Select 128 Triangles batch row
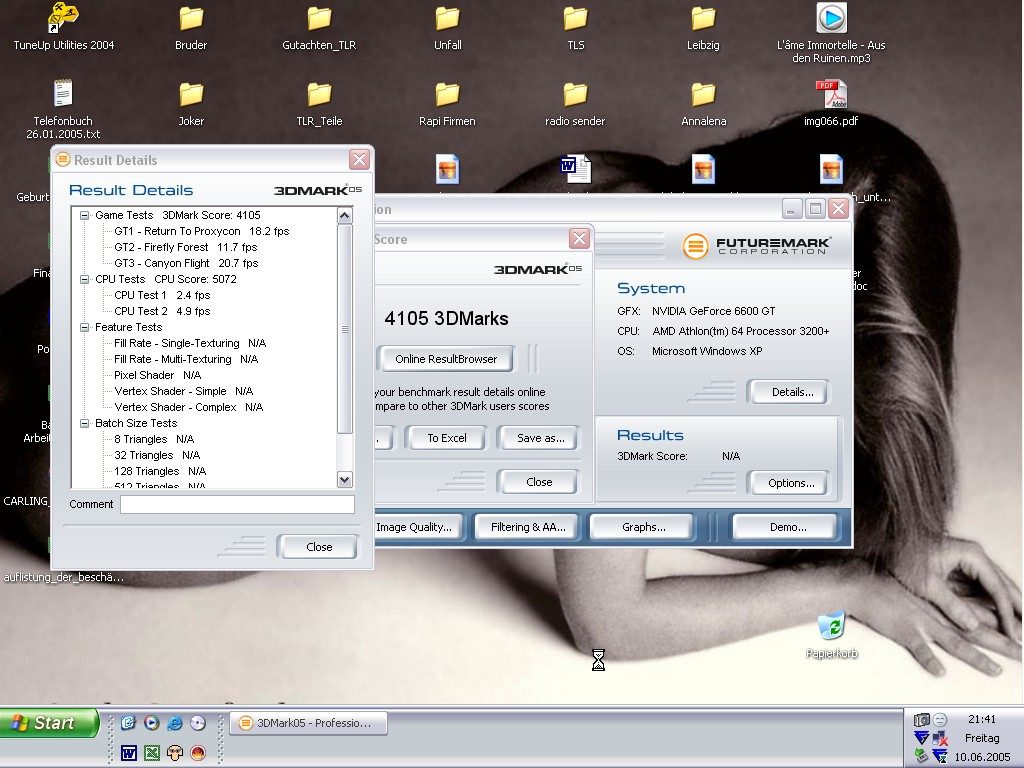 pyautogui.click(x=160, y=471)
